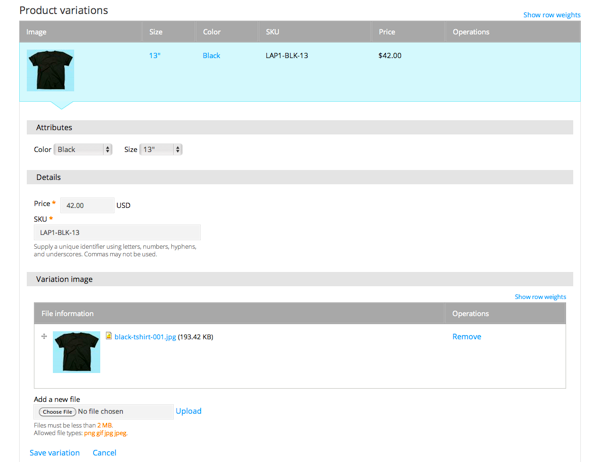This screenshot has height=462, width=600.
Task: Click the Price input field showing 42.00
Action: coord(87,205)
